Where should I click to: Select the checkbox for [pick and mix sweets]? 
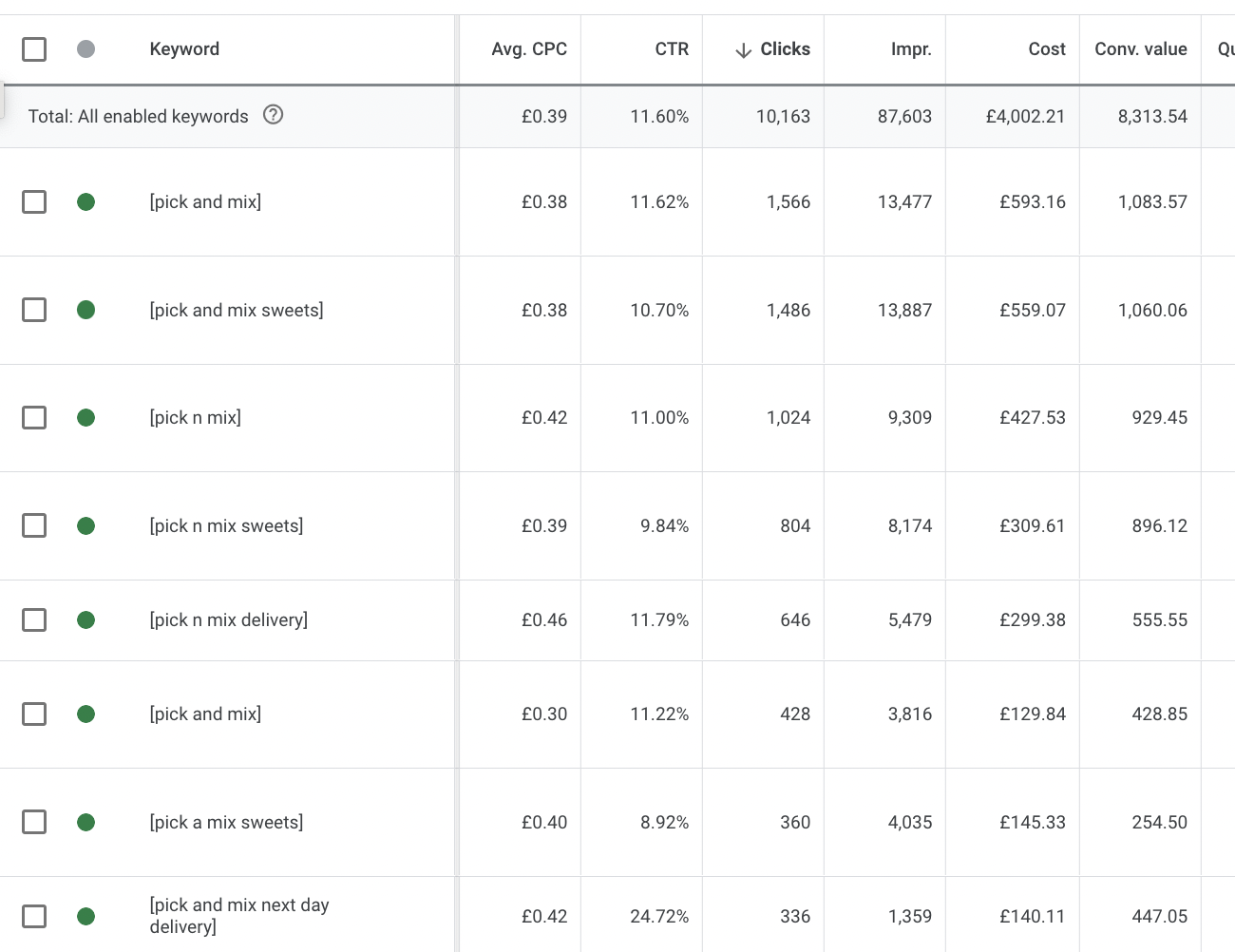tap(34, 310)
